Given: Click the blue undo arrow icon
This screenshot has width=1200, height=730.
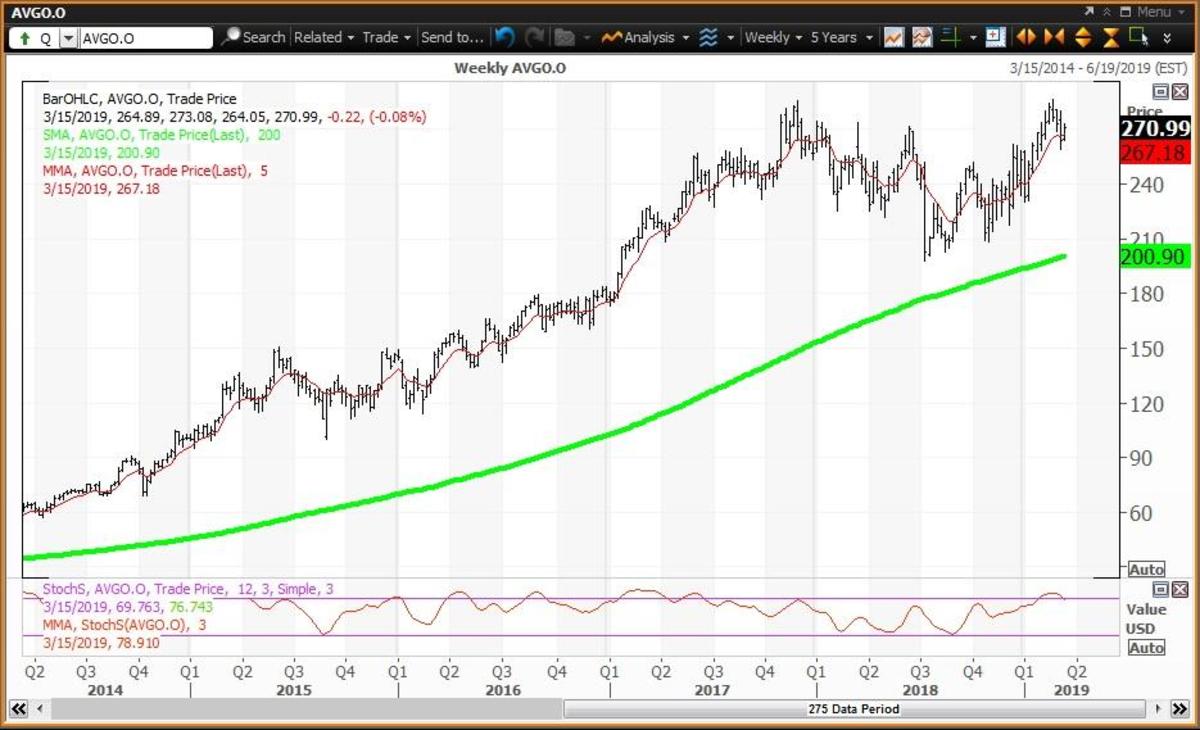Looking at the screenshot, I should [x=505, y=37].
